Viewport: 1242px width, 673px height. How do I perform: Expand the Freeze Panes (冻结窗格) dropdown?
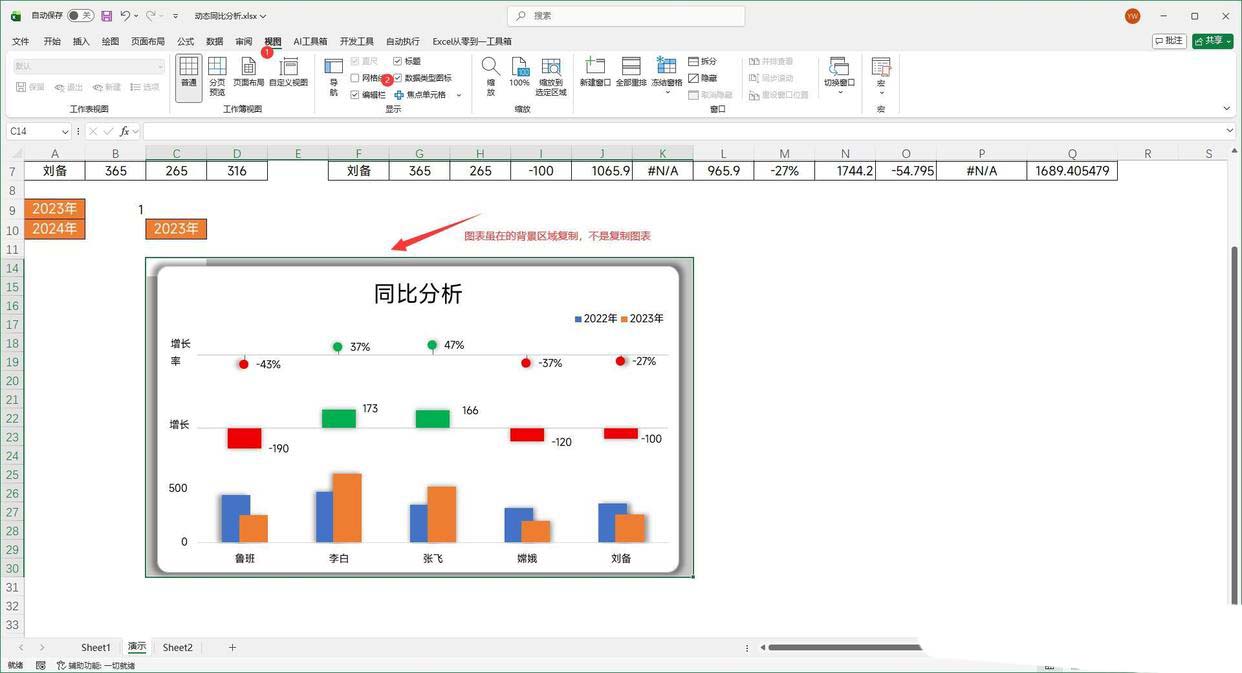[x=666, y=83]
